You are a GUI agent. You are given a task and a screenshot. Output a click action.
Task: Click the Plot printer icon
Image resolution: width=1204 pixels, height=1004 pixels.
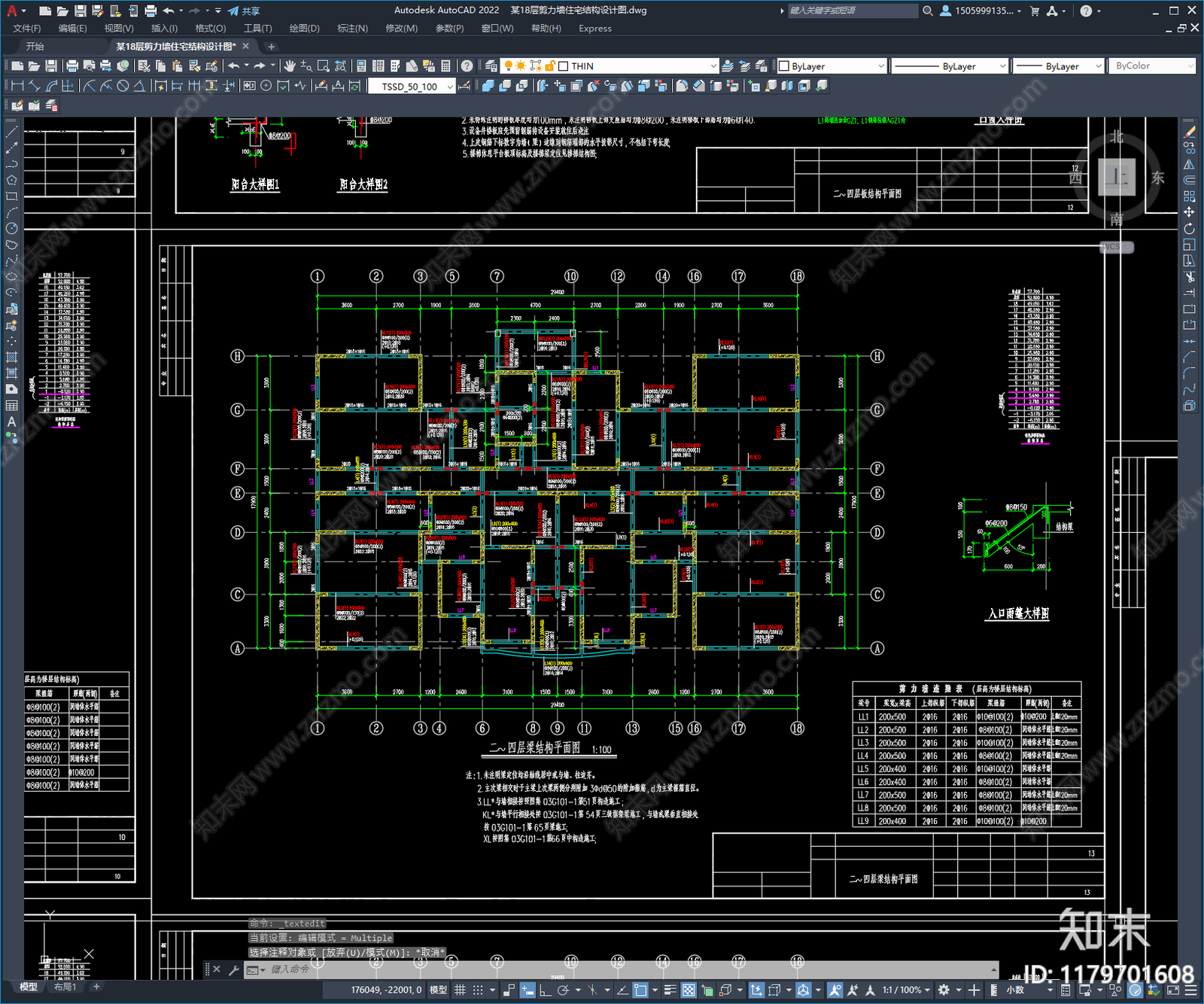[73, 66]
